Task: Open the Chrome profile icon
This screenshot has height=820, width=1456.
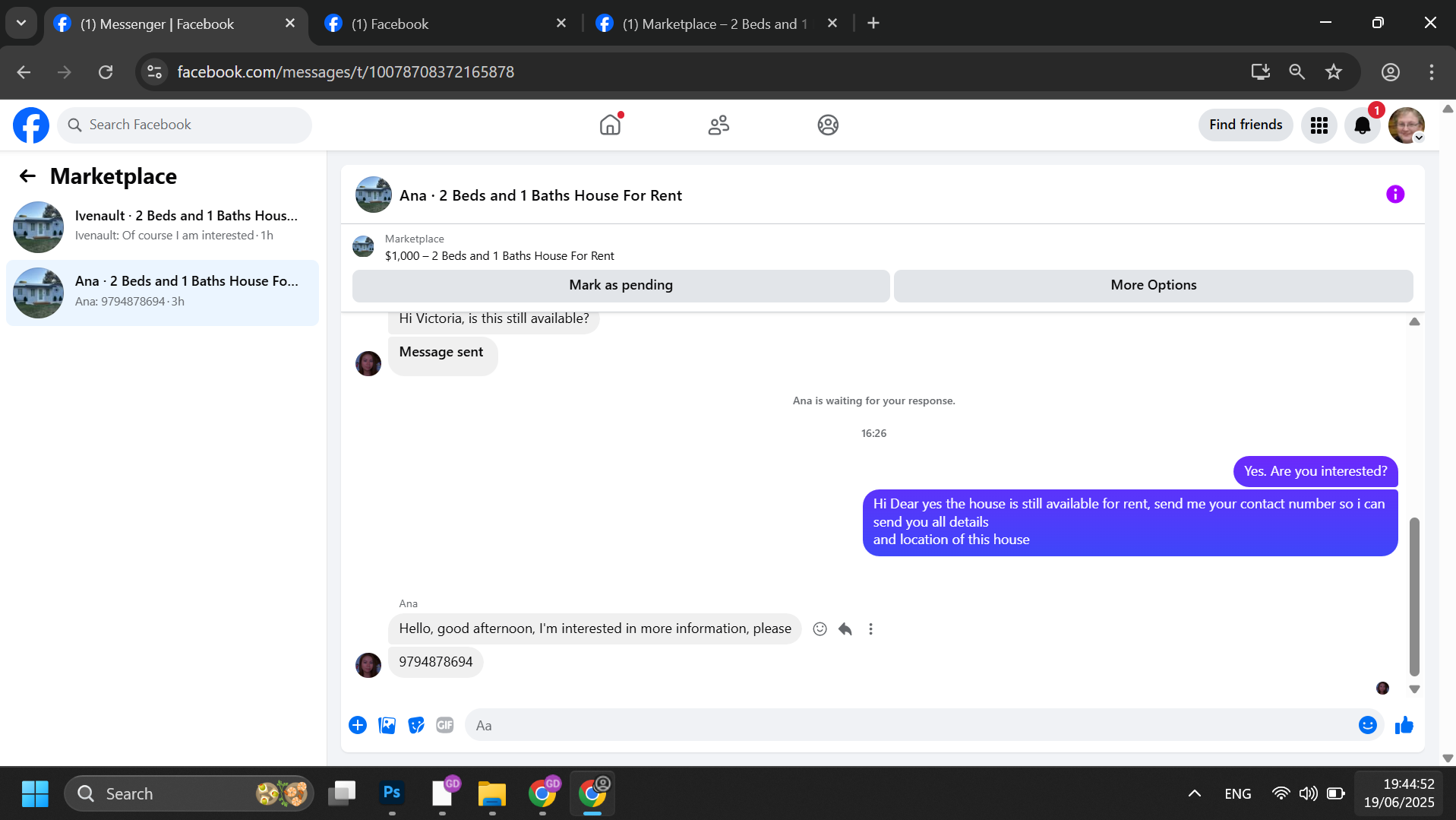Action: tap(1391, 72)
